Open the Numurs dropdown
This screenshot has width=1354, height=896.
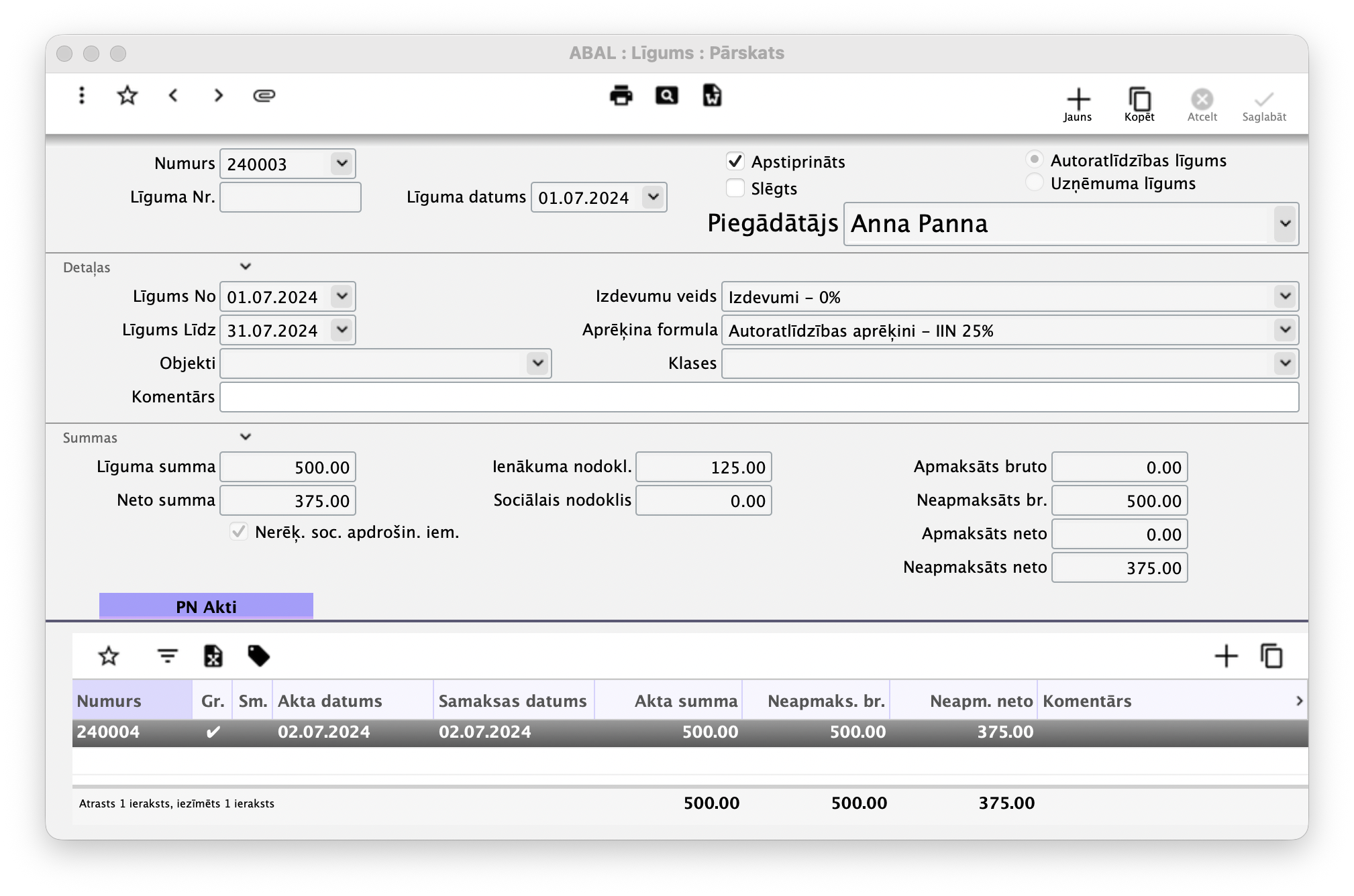(x=342, y=164)
